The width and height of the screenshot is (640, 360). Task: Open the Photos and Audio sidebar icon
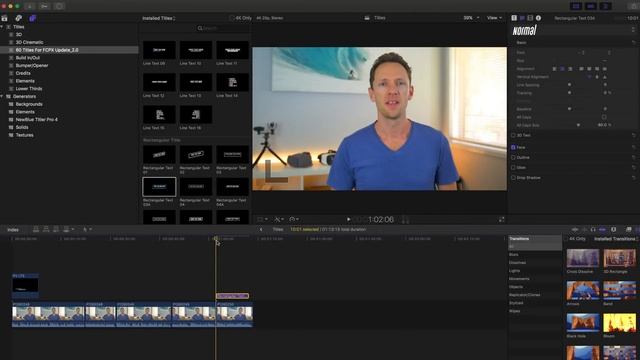click(x=18, y=18)
